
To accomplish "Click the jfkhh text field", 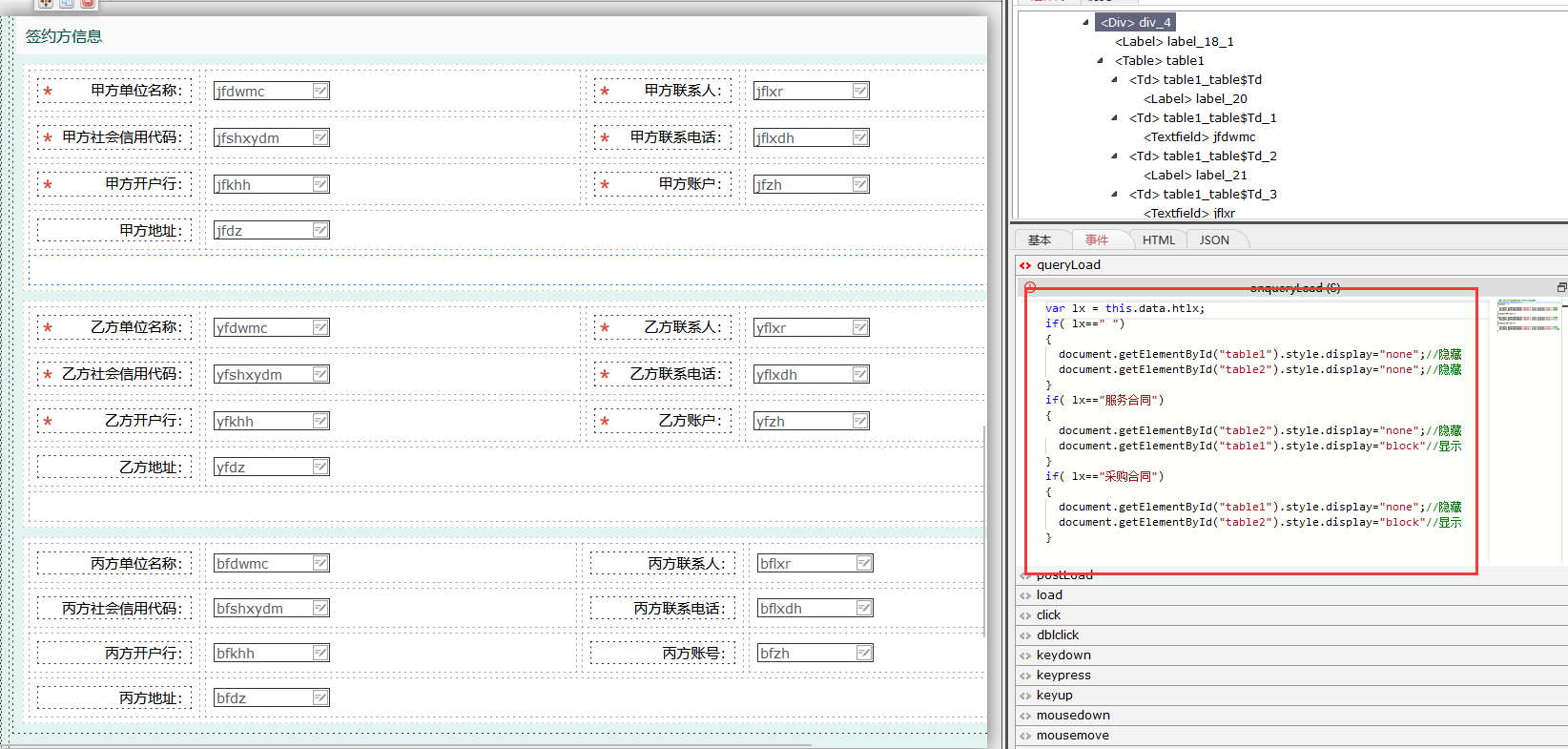I will [262, 184].
